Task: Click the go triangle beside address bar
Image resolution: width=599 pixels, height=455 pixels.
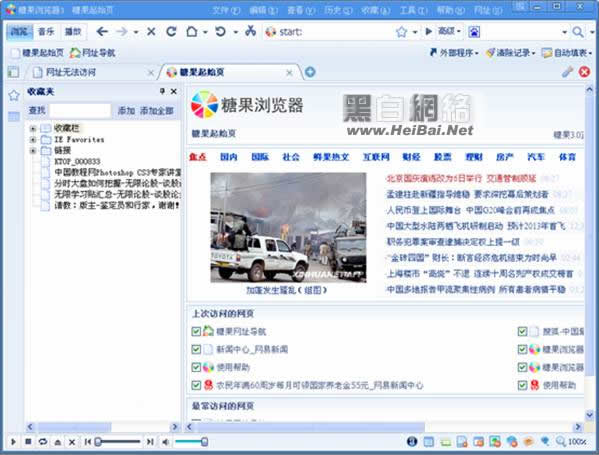Action: tap(429, 31)
